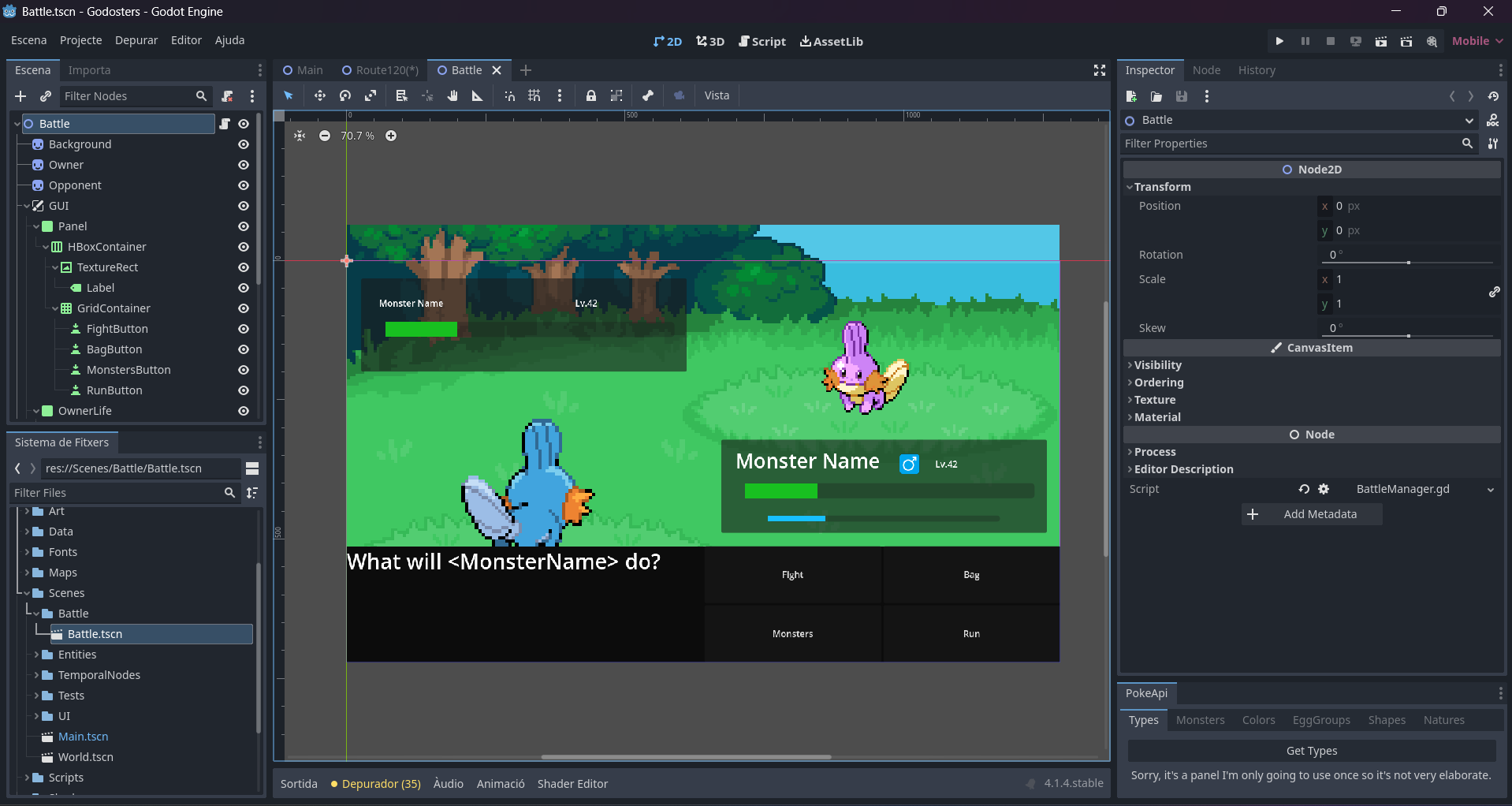Hide the Background node
This screenshot has height=806, width=1512.
[x=244, y=144]
